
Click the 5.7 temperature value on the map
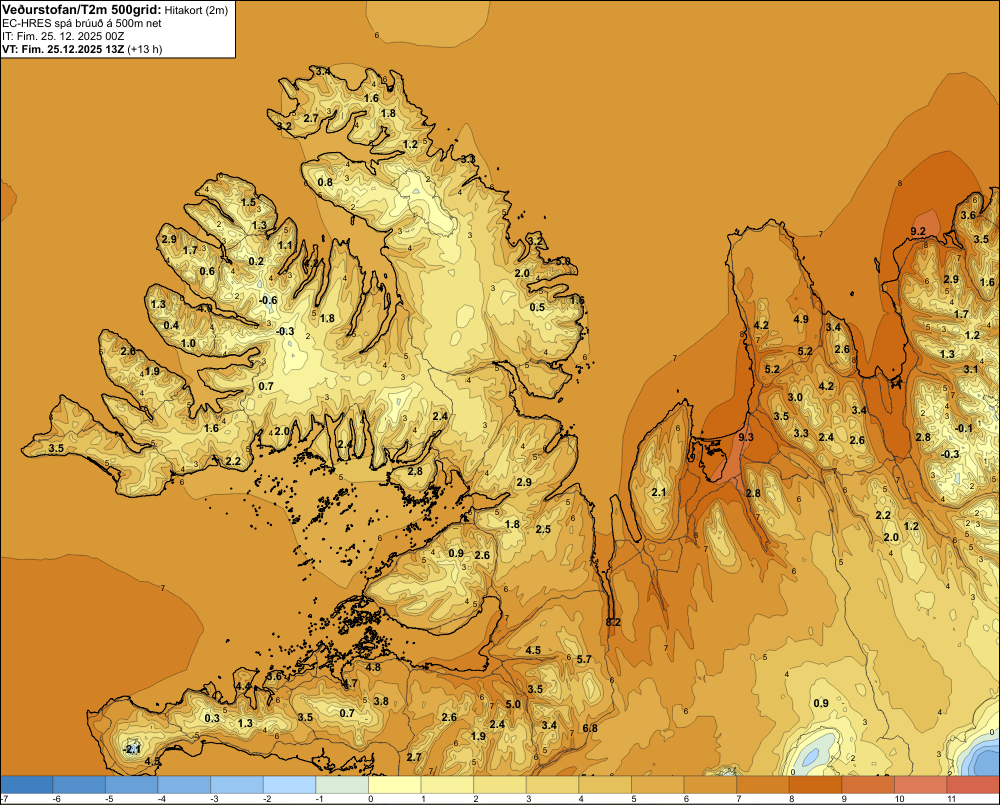(584, 659)
